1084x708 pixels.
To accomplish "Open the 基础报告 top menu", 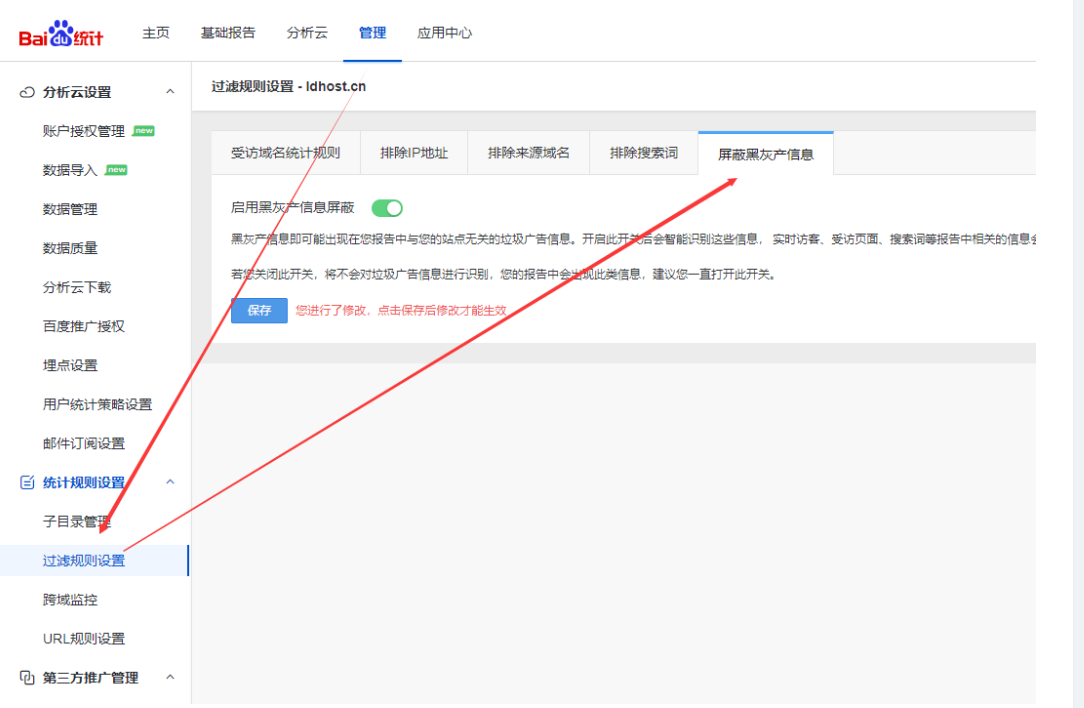I will (228, 33).
